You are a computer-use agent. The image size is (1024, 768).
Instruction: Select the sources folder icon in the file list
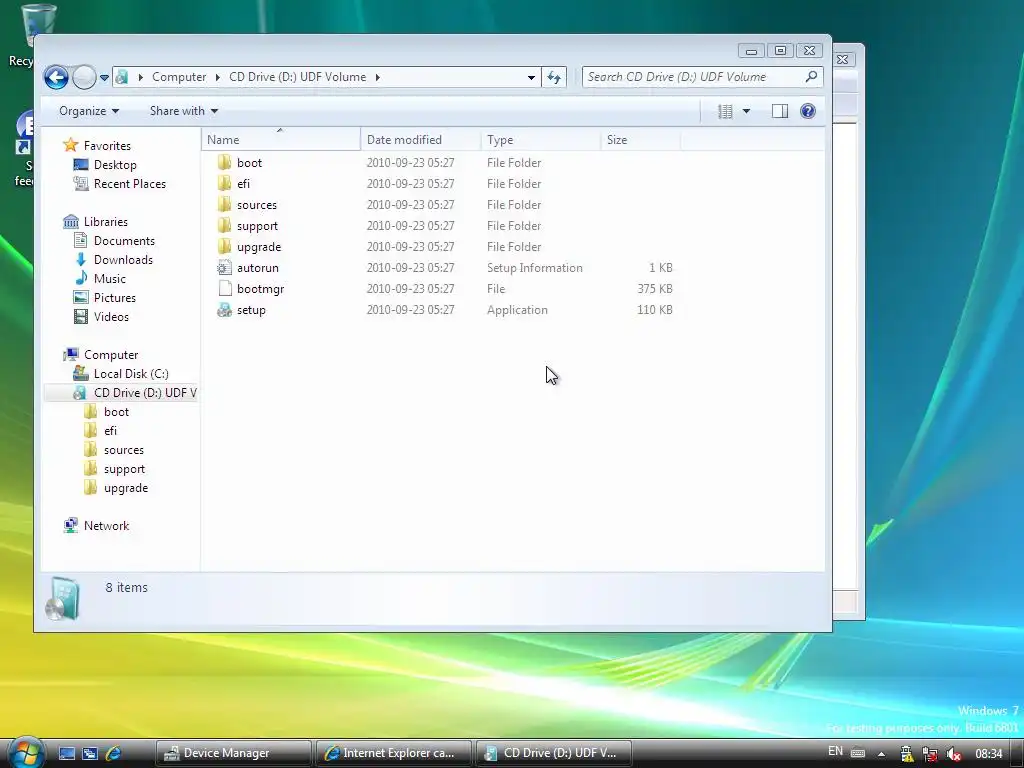point(225,204)
